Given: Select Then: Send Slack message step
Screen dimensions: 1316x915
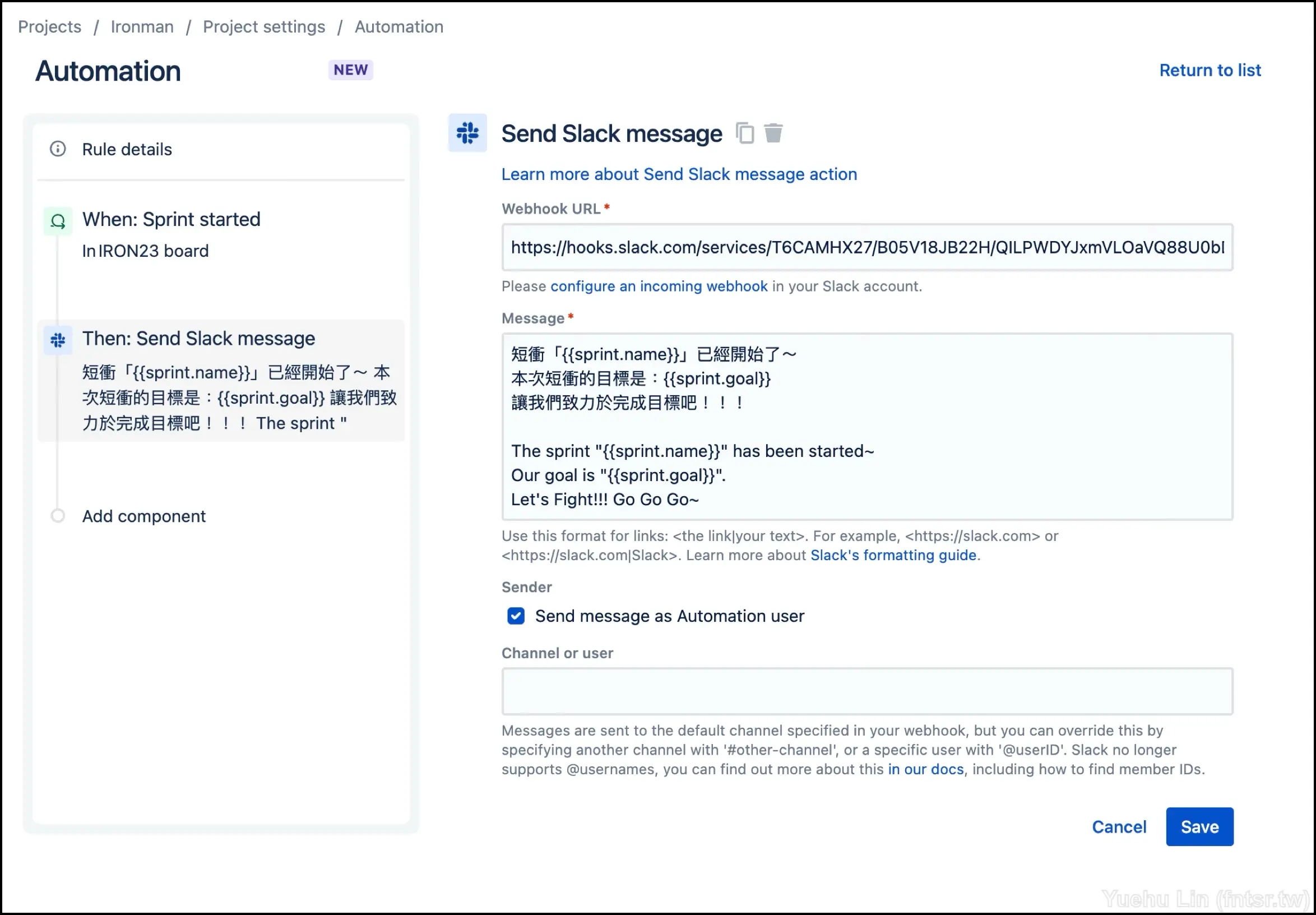Looking at the screenshot, I should [221, 381].
